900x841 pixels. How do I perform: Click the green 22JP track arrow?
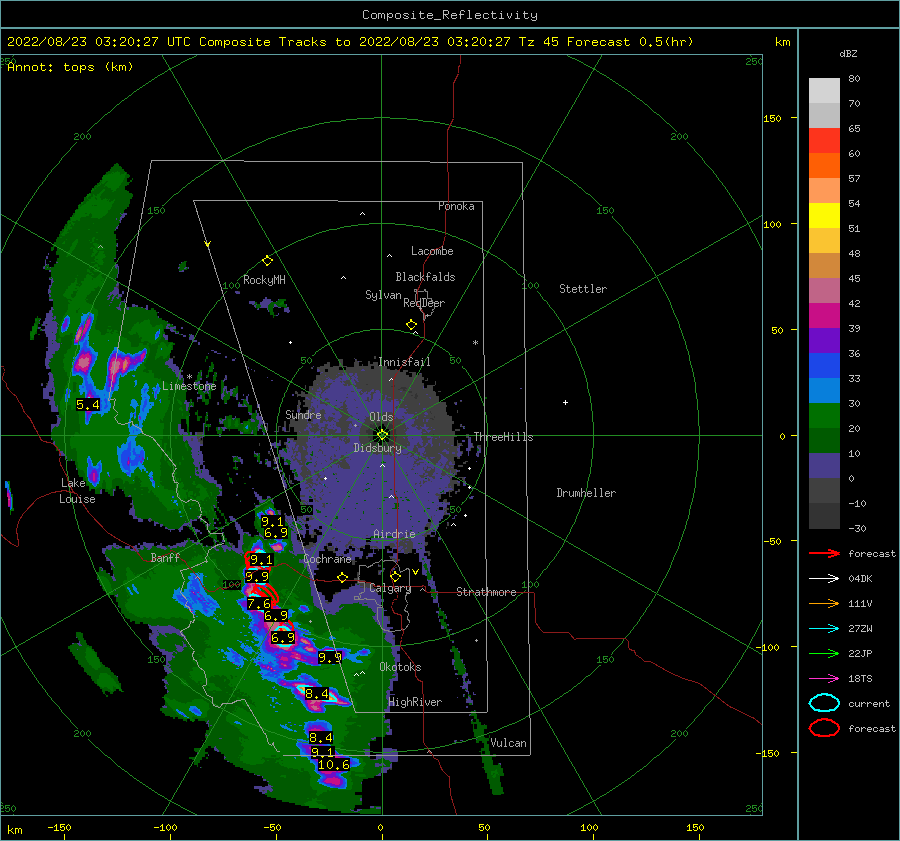[x=824, y=653]
